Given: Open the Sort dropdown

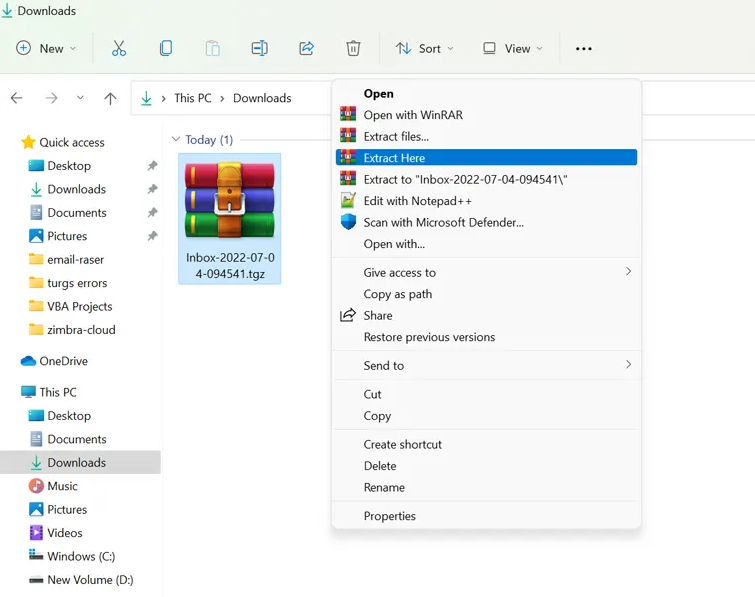Looking at the screenshot, I should coord(424,48).
